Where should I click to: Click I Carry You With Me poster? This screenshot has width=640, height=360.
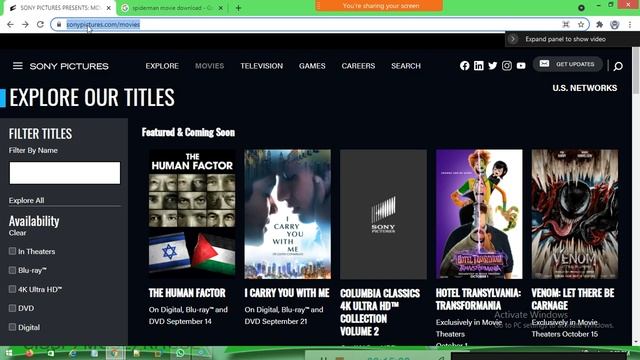coord(287,214)
